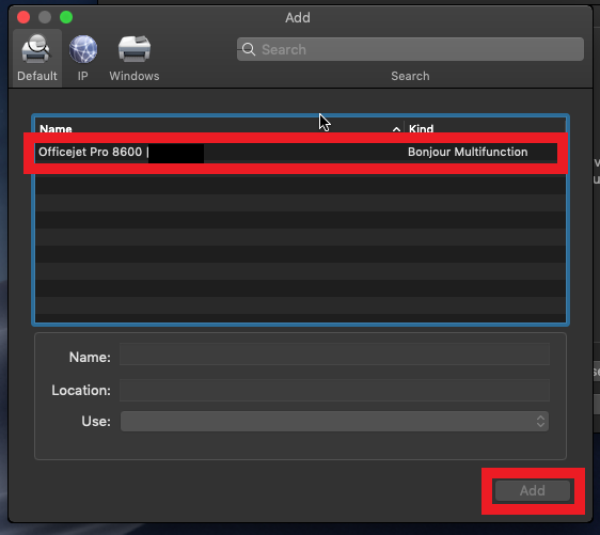The height and width of the screenshot is (535, 600).
Task: Click into the Name text field
Action: click(x=334, y=354)
